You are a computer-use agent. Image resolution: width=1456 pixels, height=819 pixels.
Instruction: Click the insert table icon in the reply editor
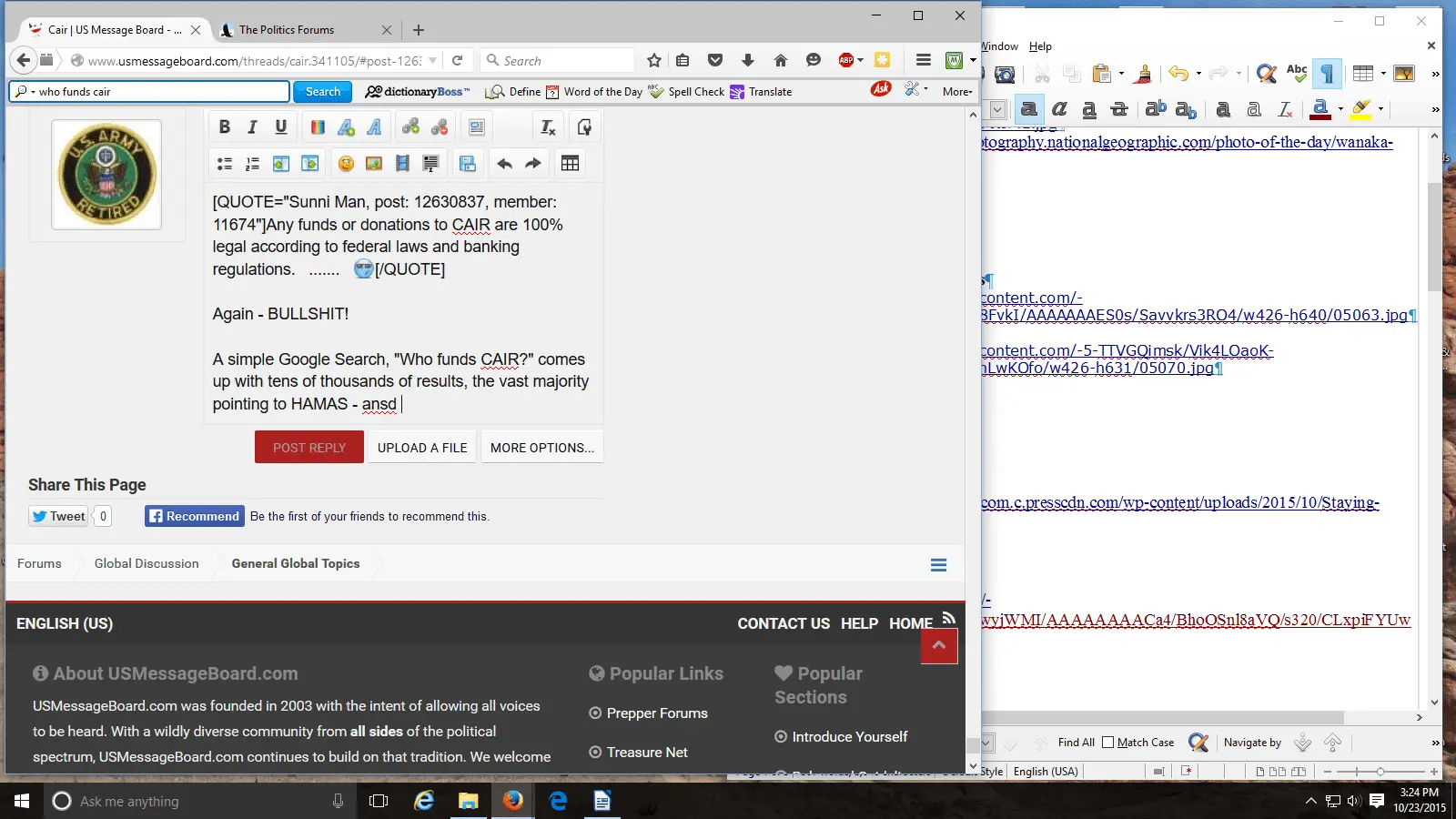tap(570, 164)
